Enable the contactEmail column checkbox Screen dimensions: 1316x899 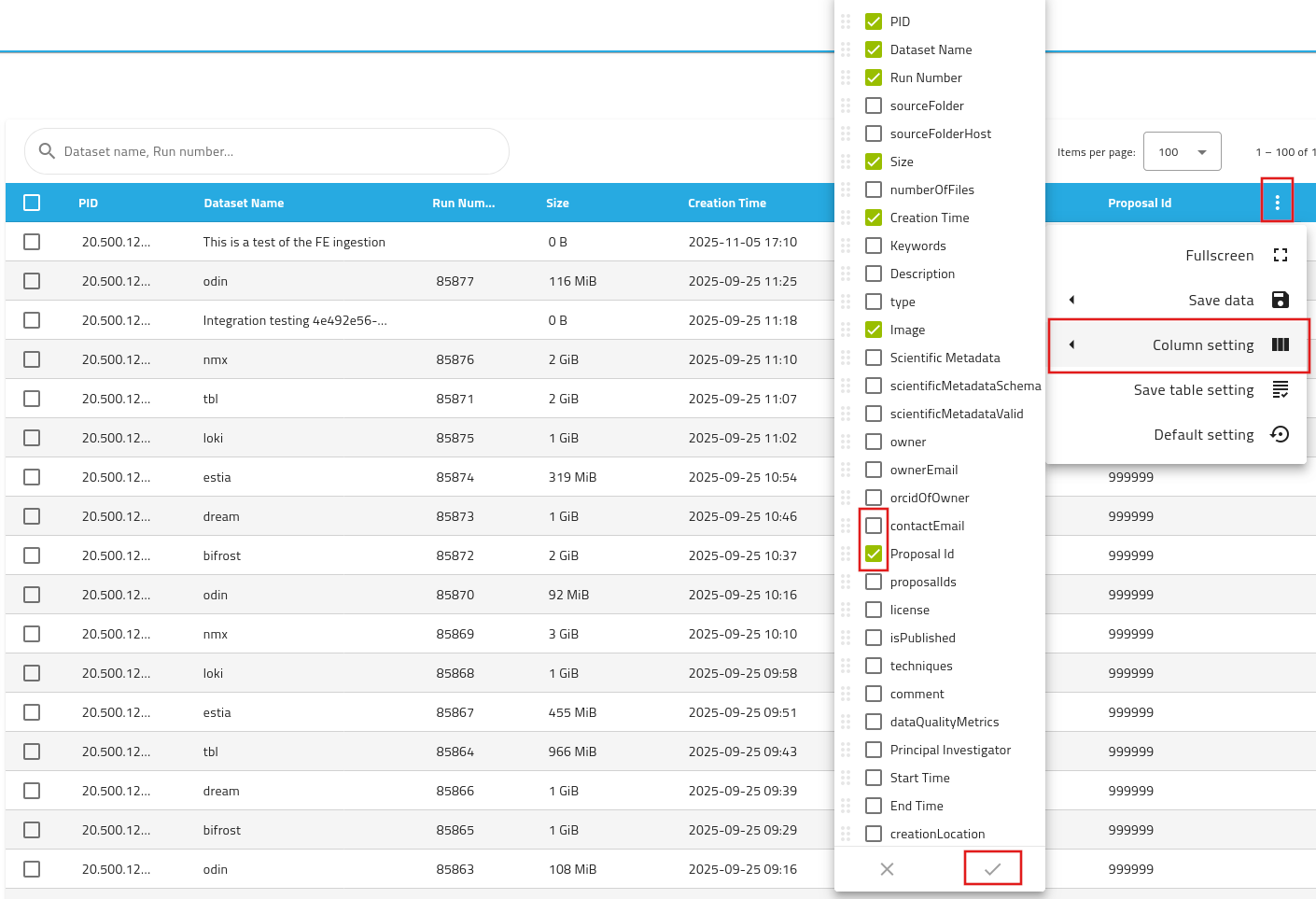(x=874, y=526)
